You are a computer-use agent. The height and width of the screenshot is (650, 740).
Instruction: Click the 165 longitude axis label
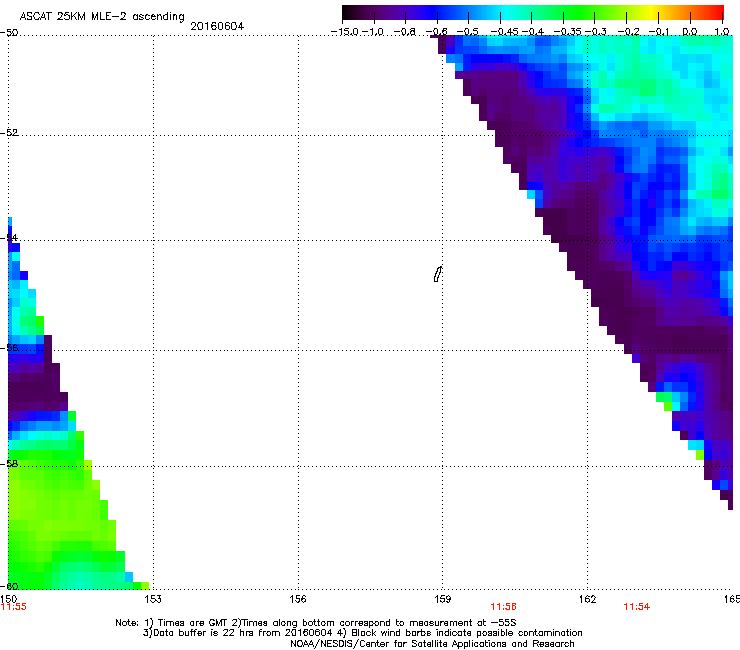pos(732,599)
